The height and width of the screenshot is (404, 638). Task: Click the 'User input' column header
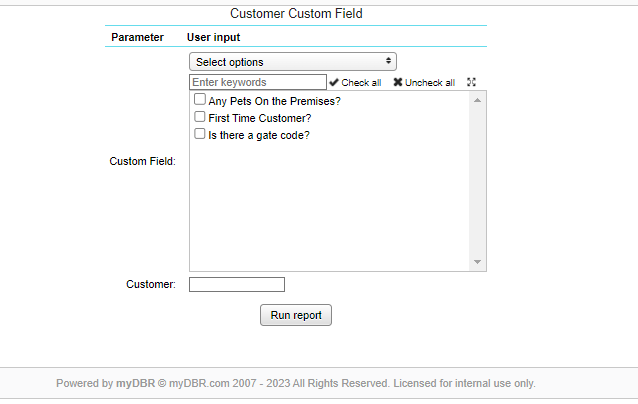(214, 37)
